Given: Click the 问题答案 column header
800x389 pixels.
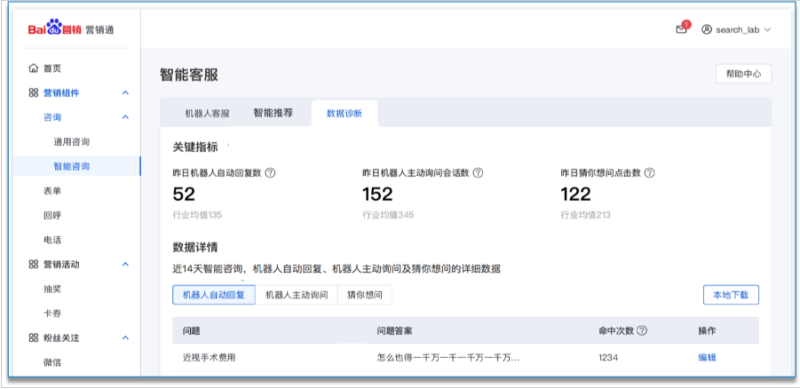Looking at the screenshot, I should [x=394, y=331].
